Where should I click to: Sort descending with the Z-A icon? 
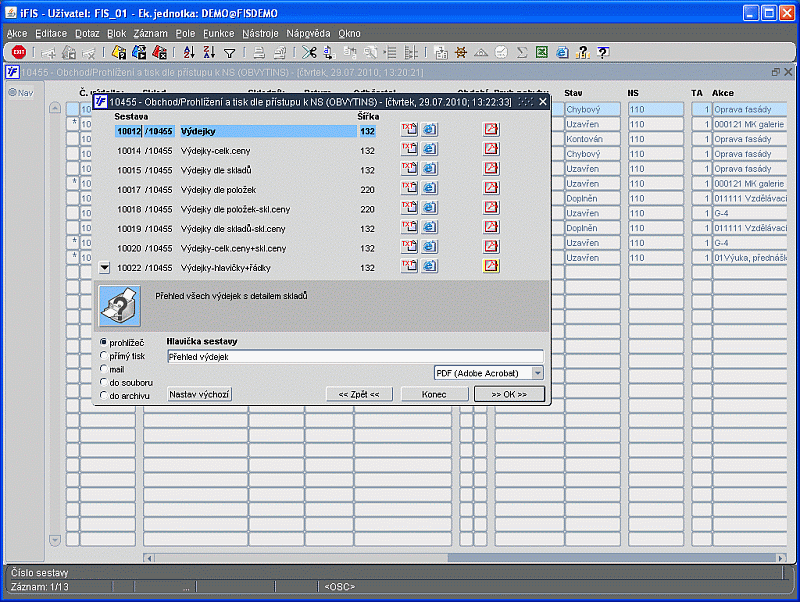(209, 52)
